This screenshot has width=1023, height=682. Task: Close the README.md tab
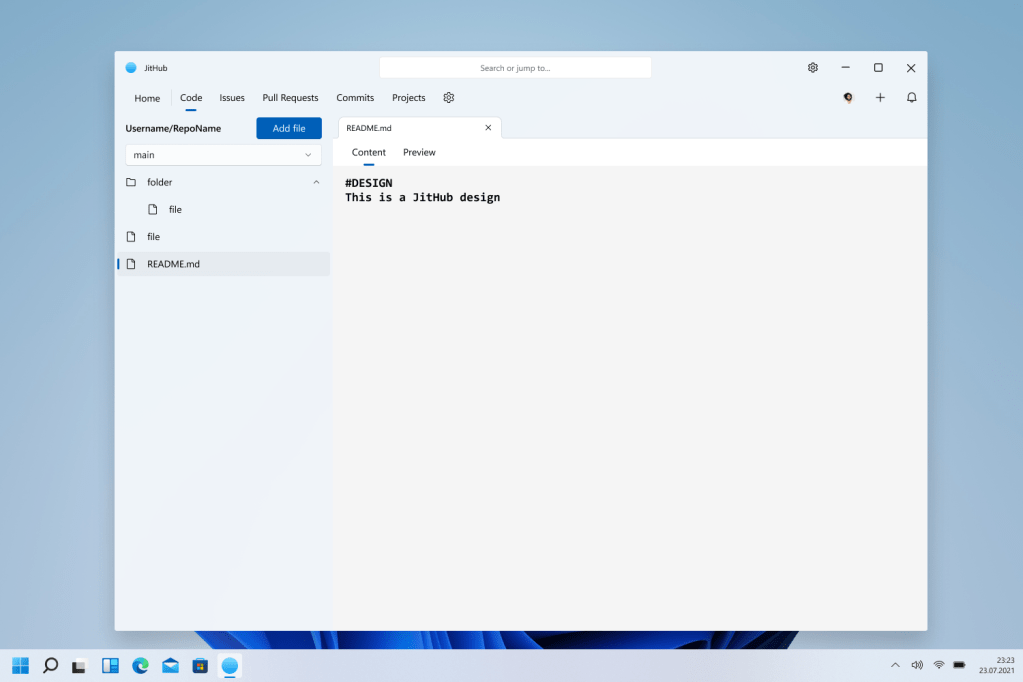click(x=488, y=128)
